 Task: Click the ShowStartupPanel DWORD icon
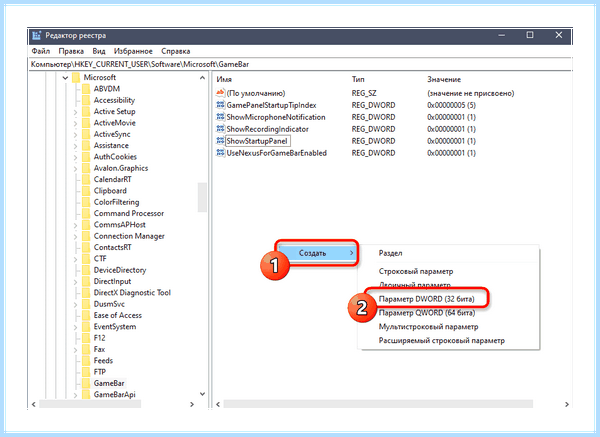coord(220,141)
